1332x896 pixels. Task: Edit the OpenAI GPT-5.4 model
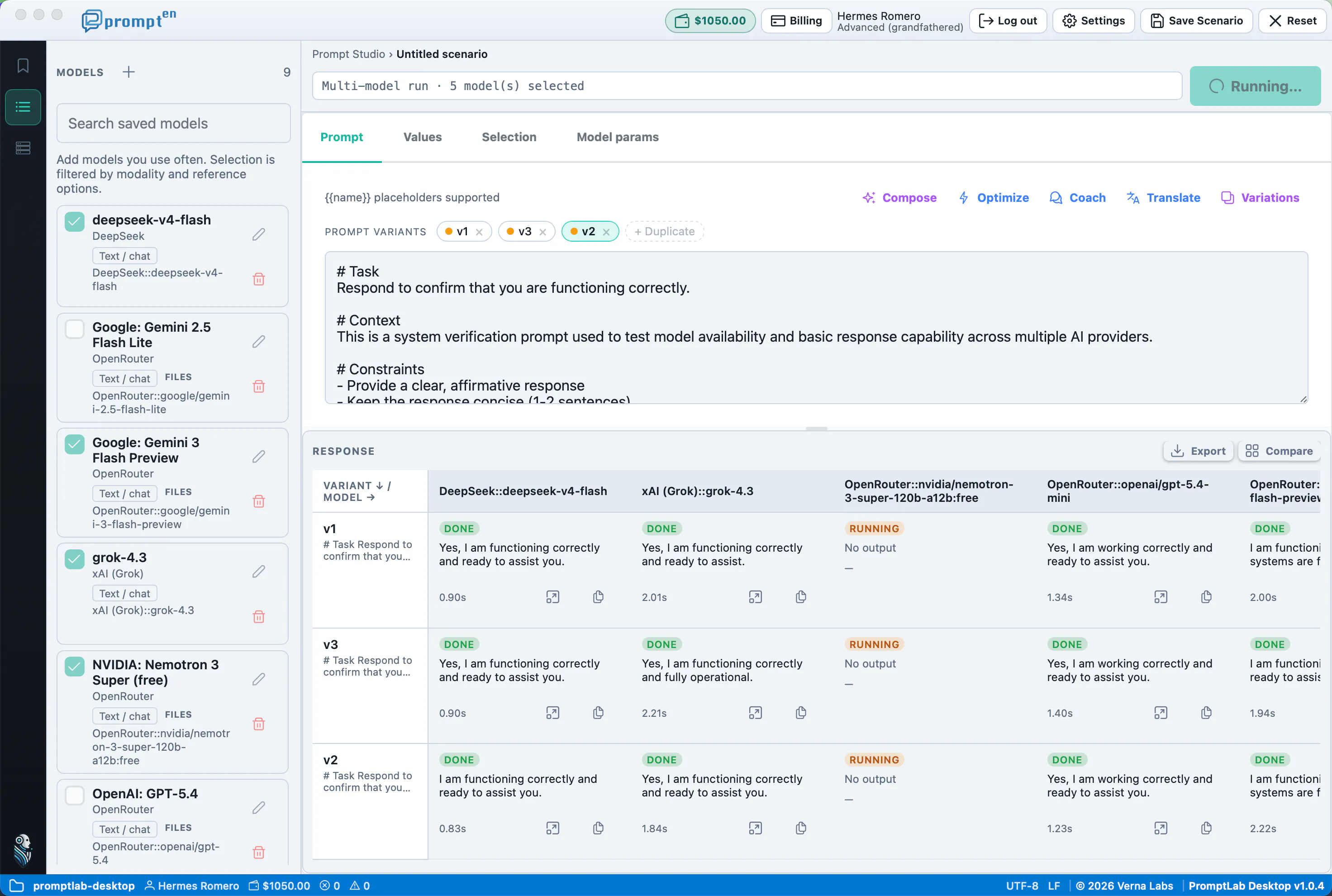point(259,807)
